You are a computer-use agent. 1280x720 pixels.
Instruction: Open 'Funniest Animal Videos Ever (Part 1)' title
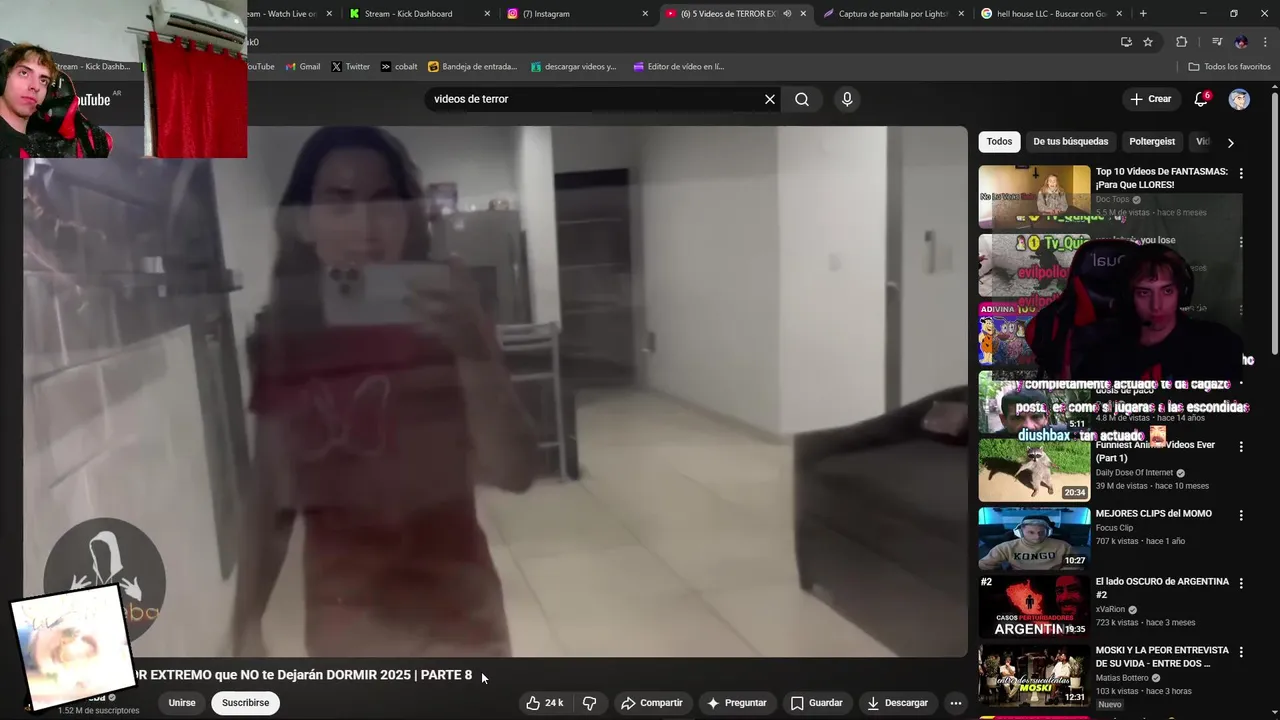[1155, 451]
